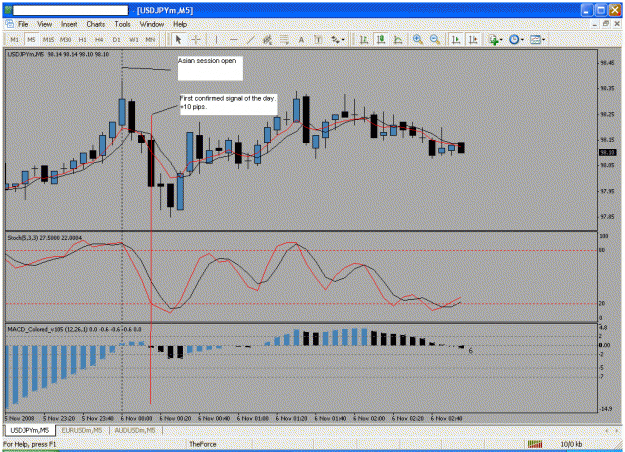Select the equidistant channel tool
The width and height of the screenshot is (625, 452).
(267, 39)
